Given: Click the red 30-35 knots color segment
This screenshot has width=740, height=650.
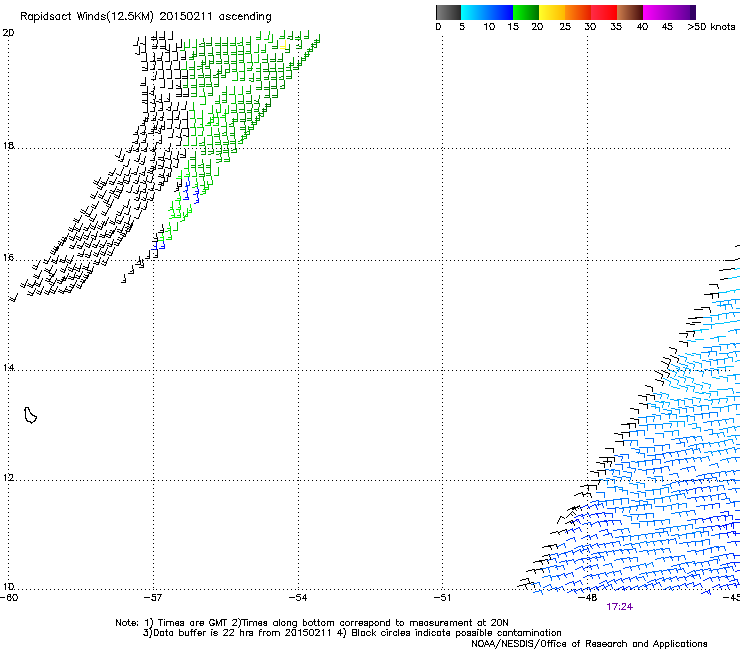Looking at the screenshot, I should pos(604,12).
